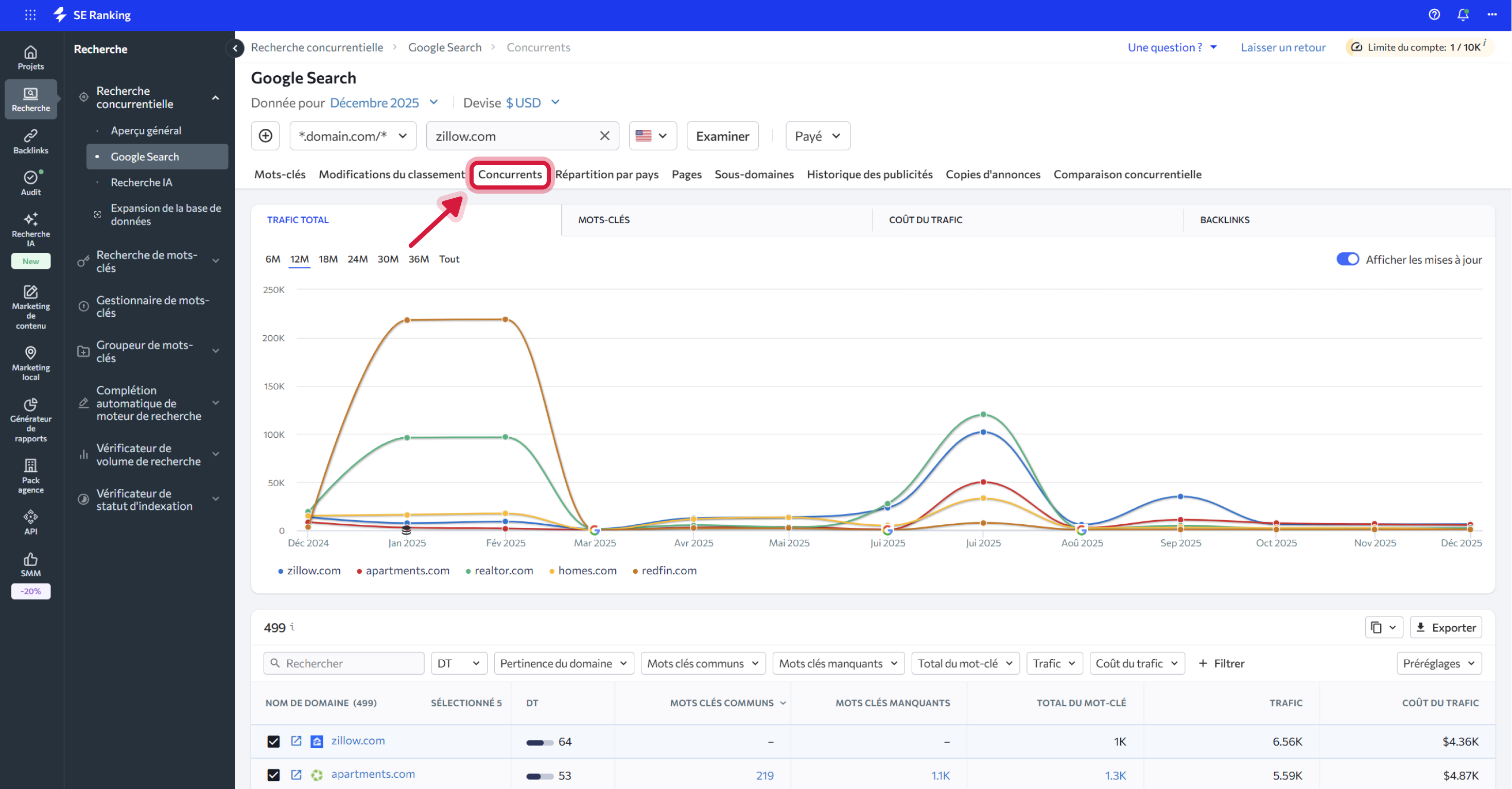Collapse the Recherche concurrentielle sidebar section
The image size is (1512, 789).
[216, 97]
